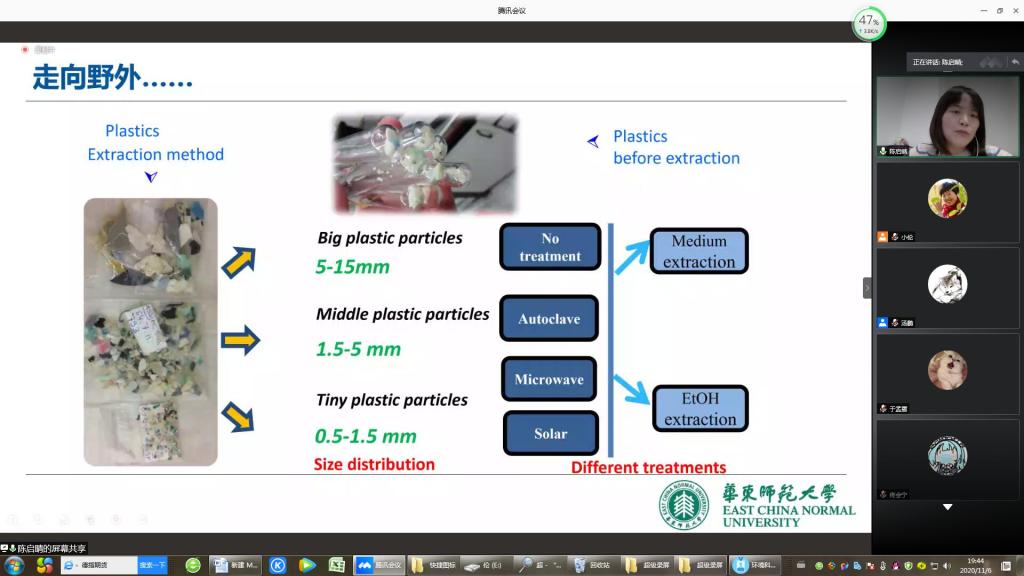The height and width of the screenshot is (576, 1024).
Task: Open Tencent Meeting from the taskbar
Action: pyautogui.click(x=379, y=565)
